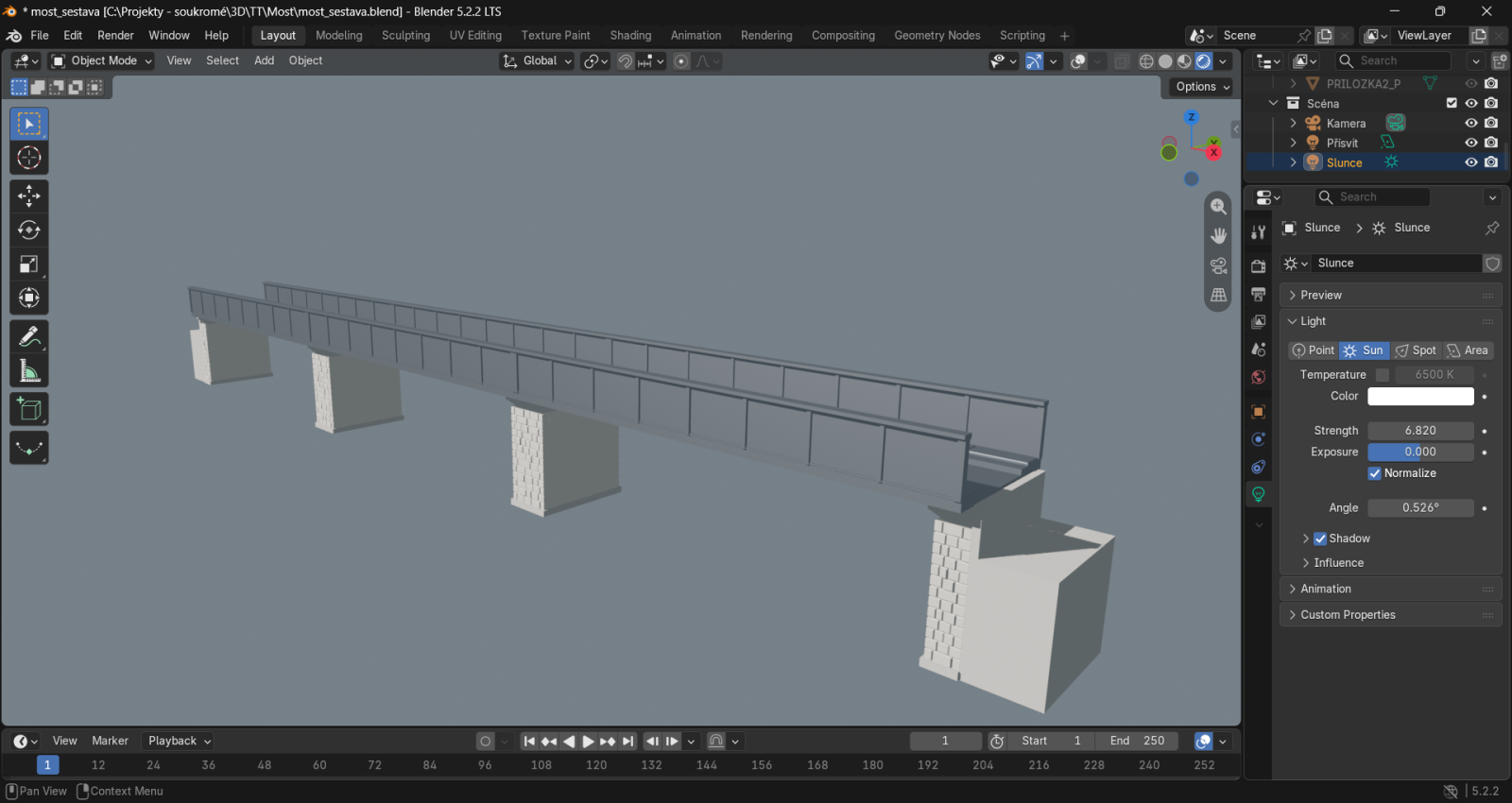The height and width of the screenshot is (803, 1512).
Task: Set light type to Spot
Action: [1416, 350]
